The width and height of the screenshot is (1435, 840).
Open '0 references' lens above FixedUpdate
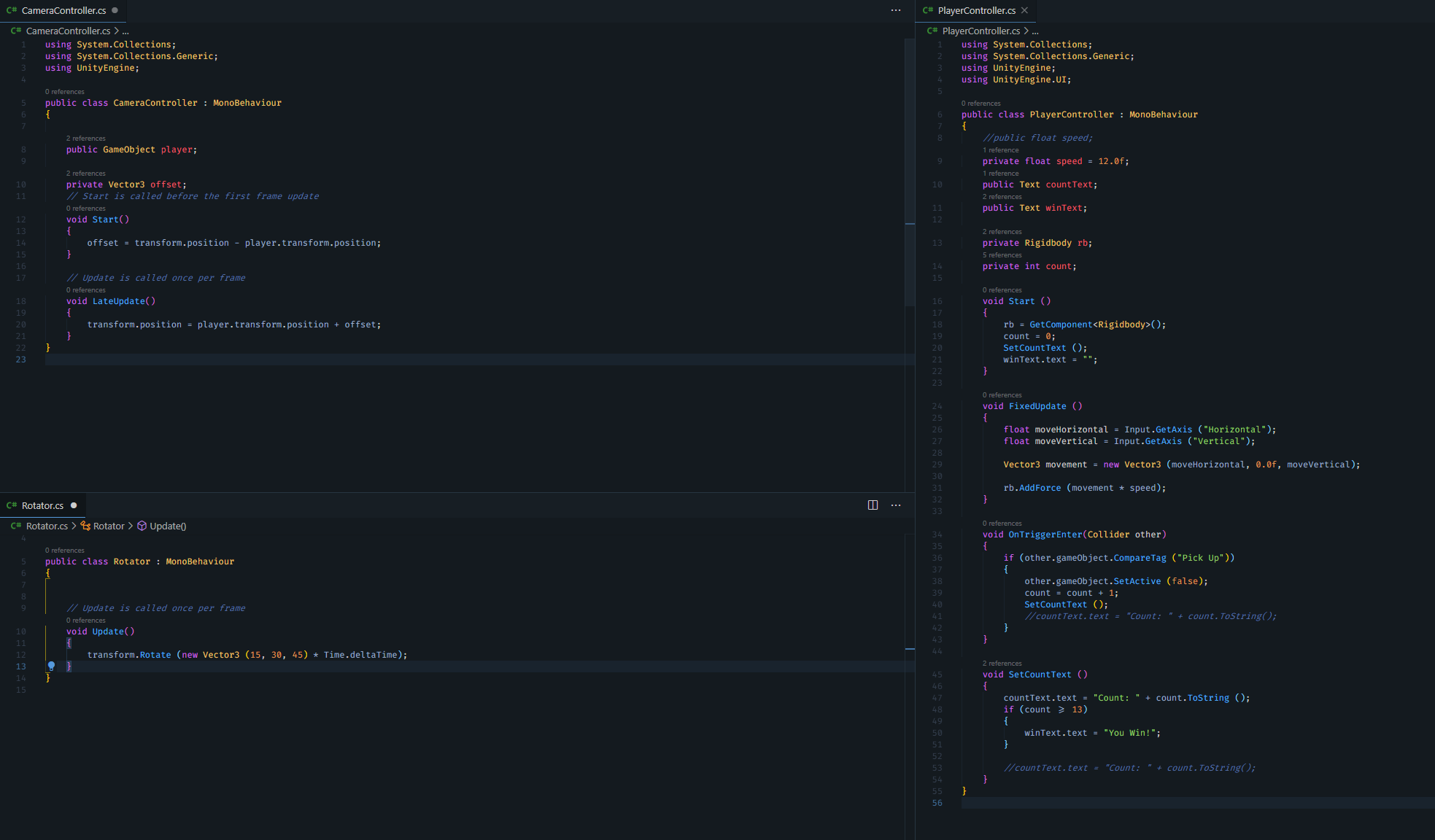[1002, 395]
